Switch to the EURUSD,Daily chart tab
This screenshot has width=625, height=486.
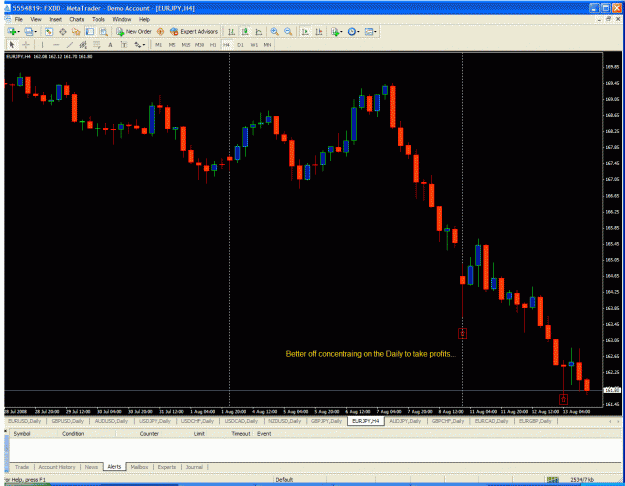(x=25, y=421)
